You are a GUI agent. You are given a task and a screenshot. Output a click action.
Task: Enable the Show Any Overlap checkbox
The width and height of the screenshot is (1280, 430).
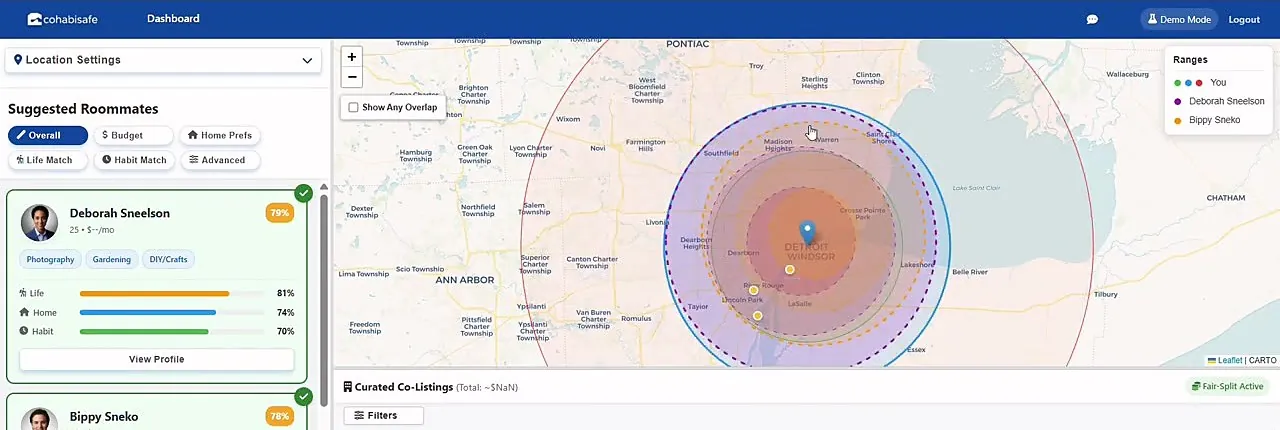click(353, 107)
